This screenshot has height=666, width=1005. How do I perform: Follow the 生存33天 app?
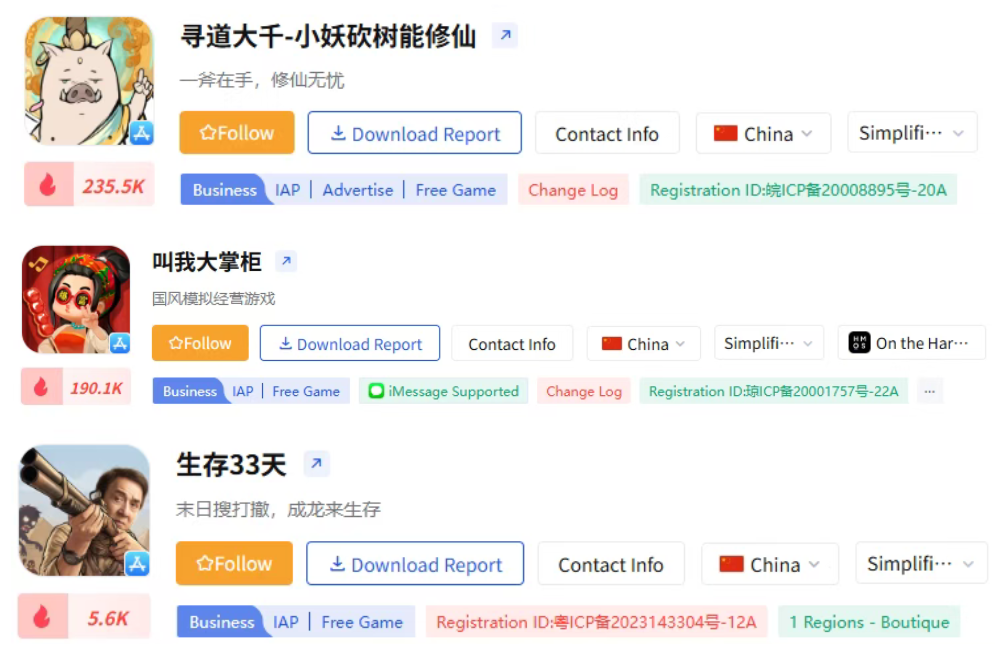[234, 563]
